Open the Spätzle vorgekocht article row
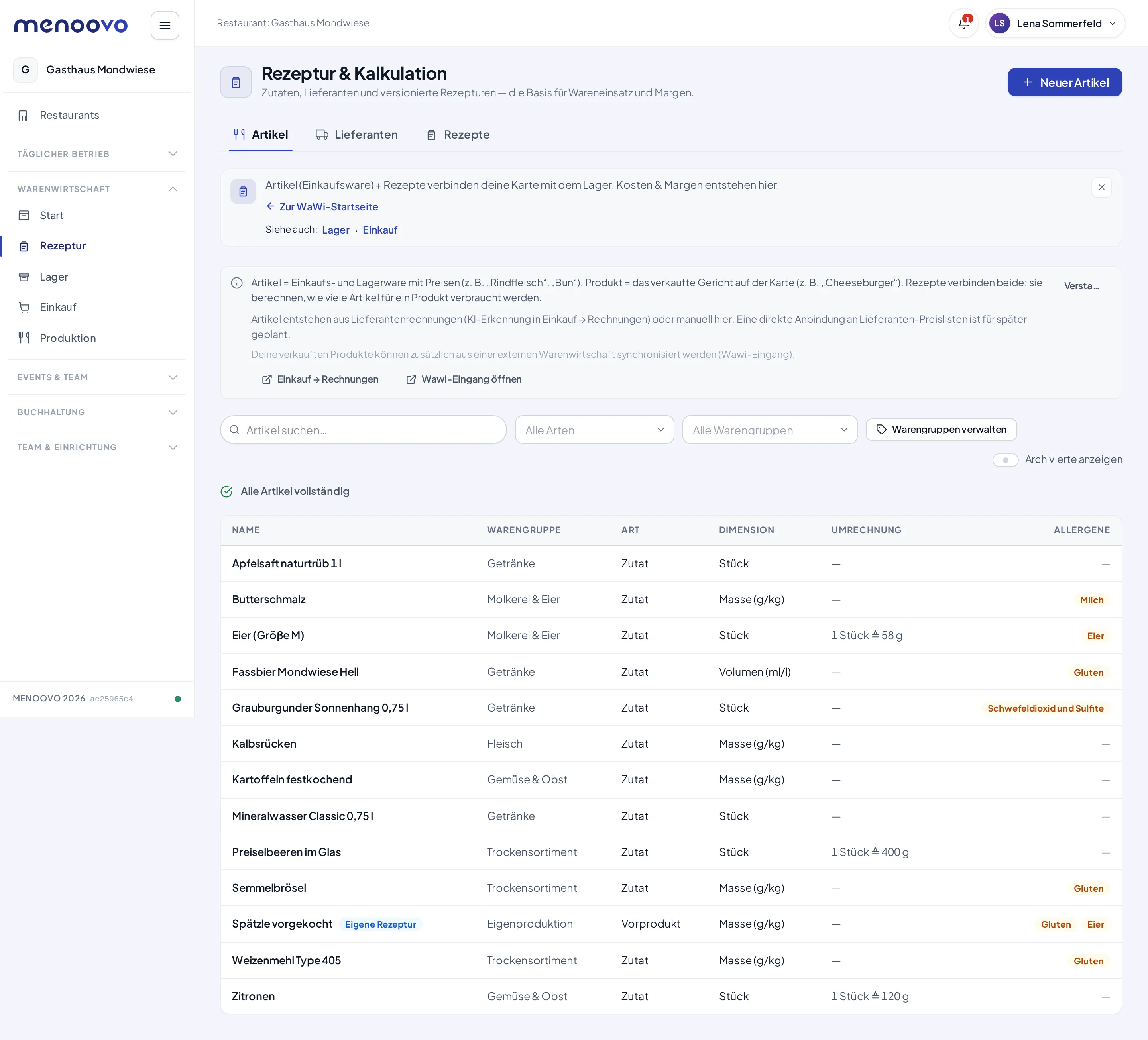This screenshot has width=1148, height=1040. click(671, 924)
